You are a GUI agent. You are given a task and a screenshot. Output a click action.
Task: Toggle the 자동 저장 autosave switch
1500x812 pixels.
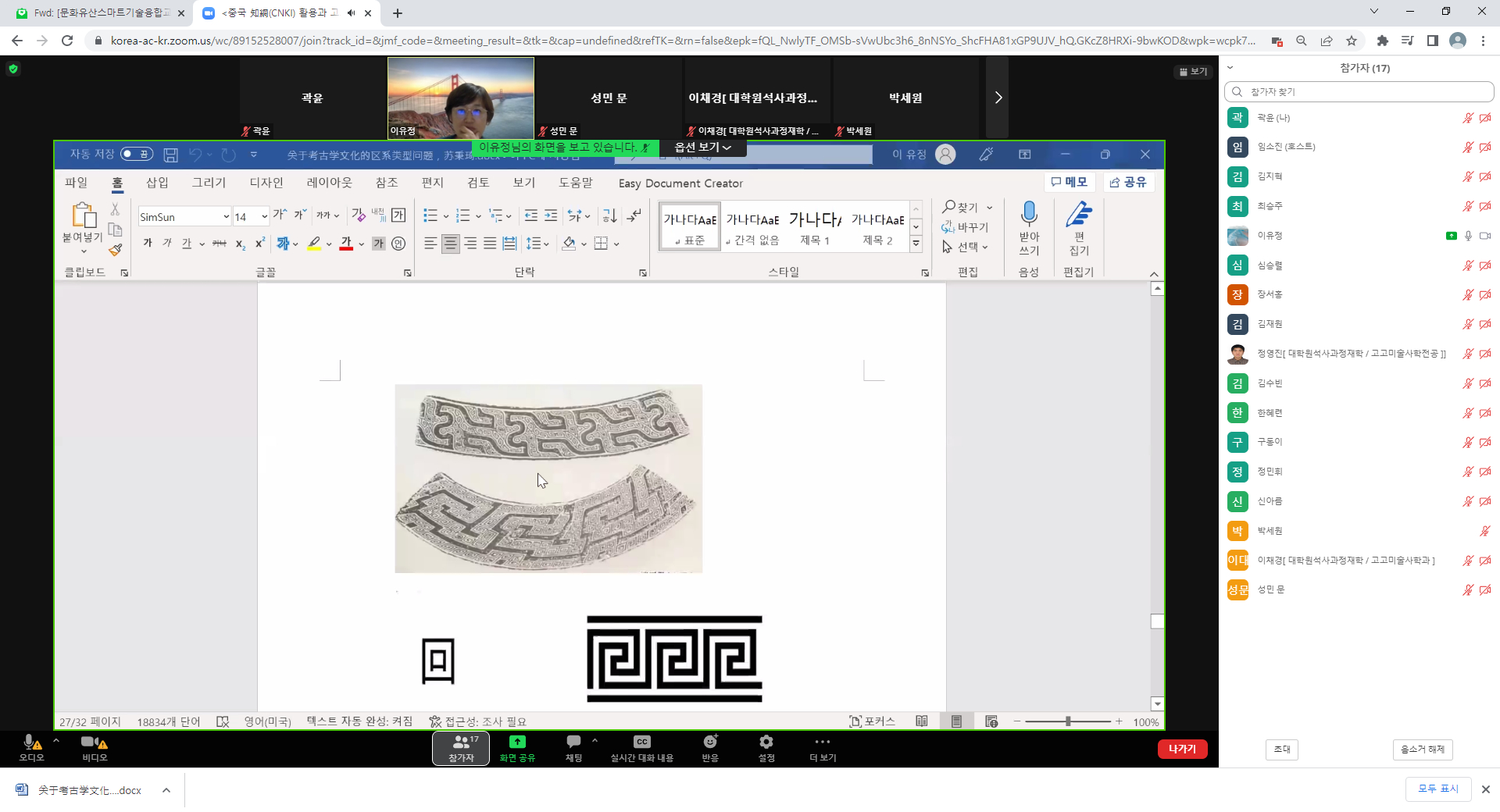[x=137, y=155]
